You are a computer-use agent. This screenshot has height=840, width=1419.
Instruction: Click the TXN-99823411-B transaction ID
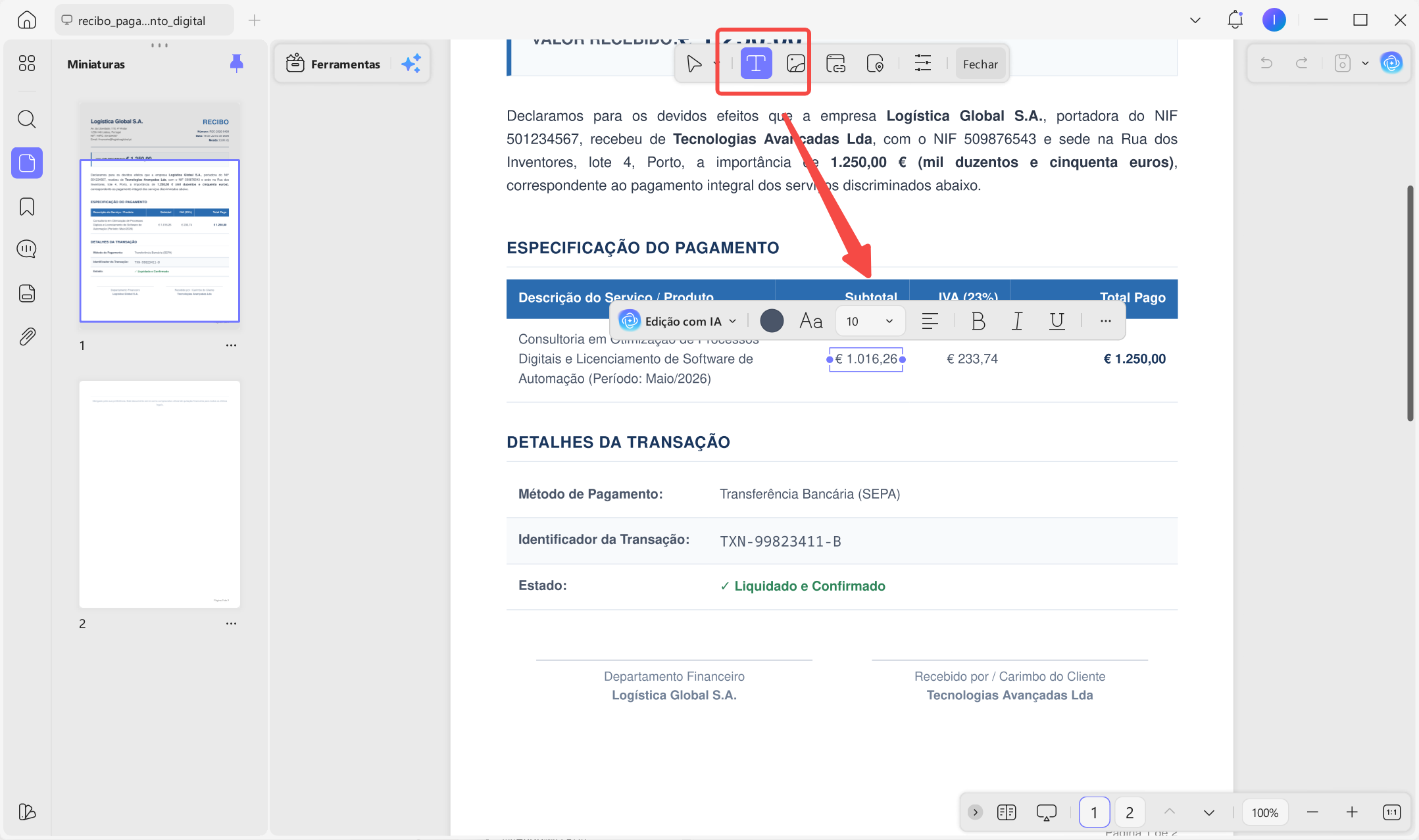click(x=780, y=541)
